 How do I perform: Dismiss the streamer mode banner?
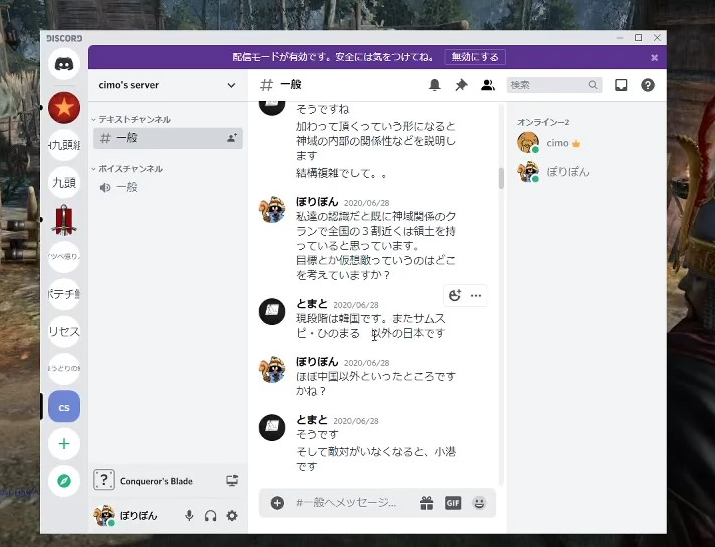pos(654,57)
